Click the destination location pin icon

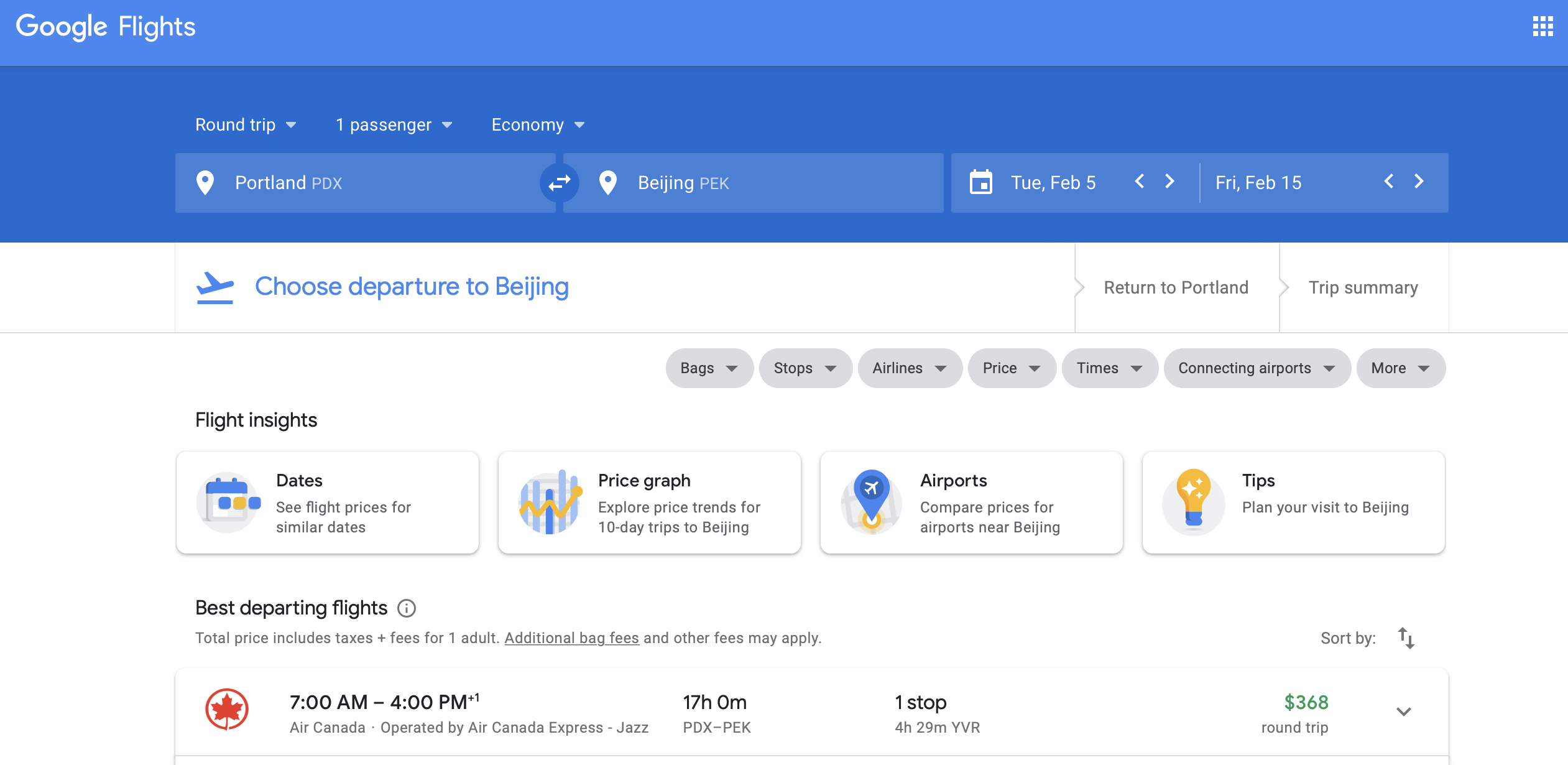coord(608,183)
